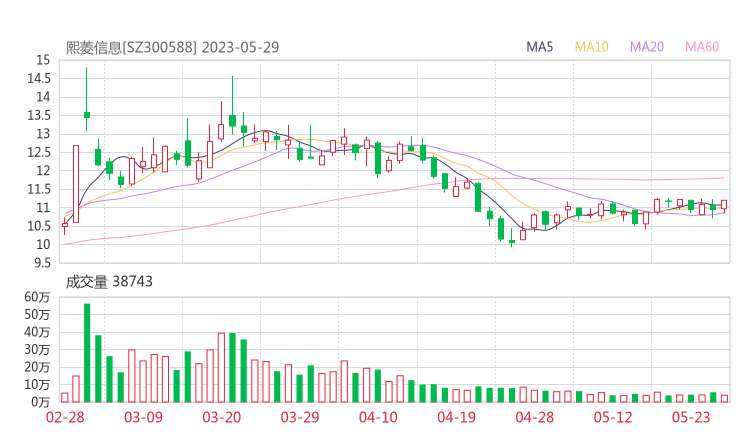This screenshot has height=440, width=740.
Task: Click the last red volume bar on right
Action: 724,399
